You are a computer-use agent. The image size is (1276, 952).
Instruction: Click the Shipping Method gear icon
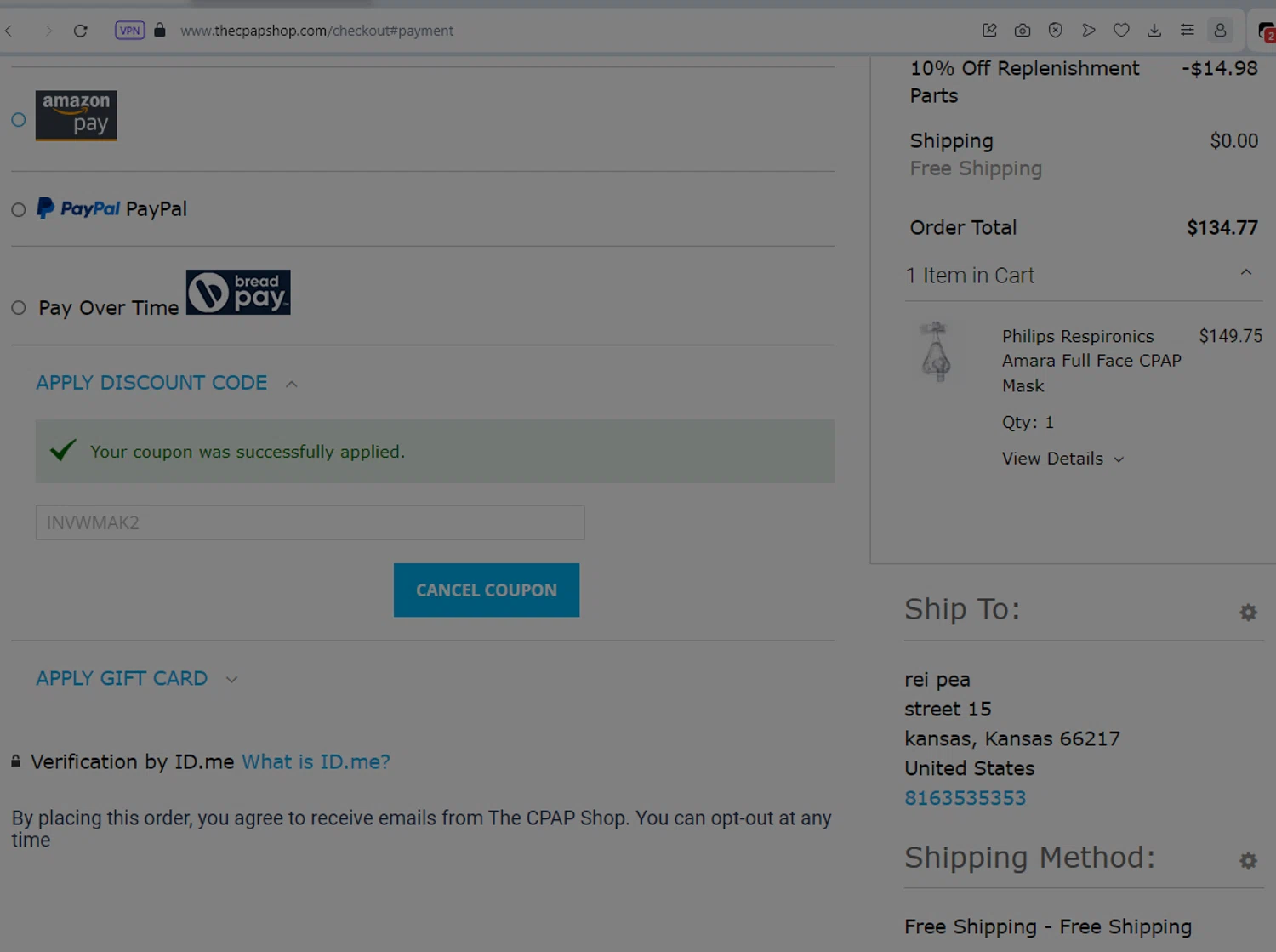(1248, 861)
